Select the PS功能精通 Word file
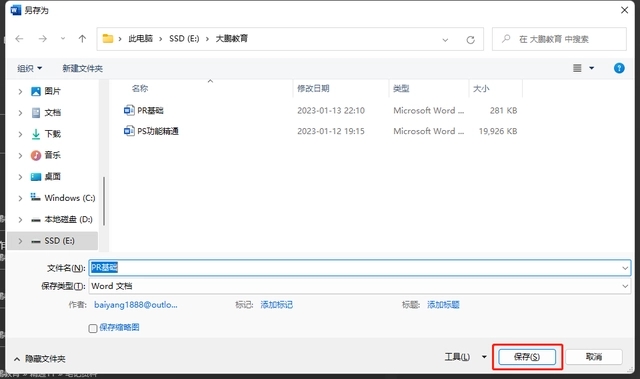Image resolution: width=640 pixels, height=379 pixels. coord(158,131)
